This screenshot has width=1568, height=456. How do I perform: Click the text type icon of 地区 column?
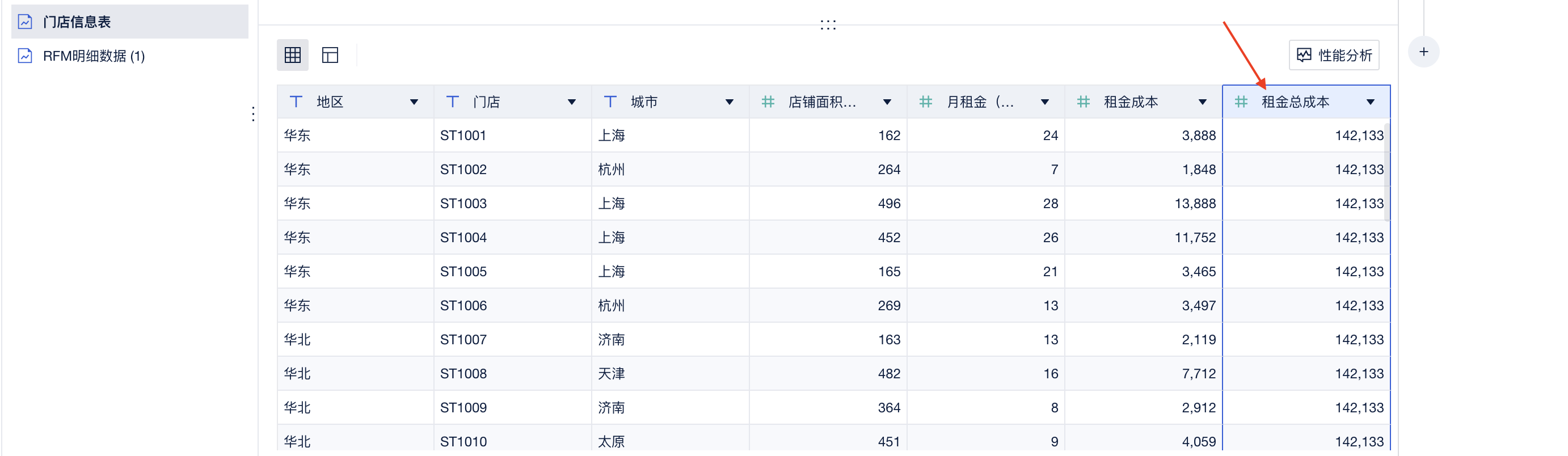(x=296, y=102)
